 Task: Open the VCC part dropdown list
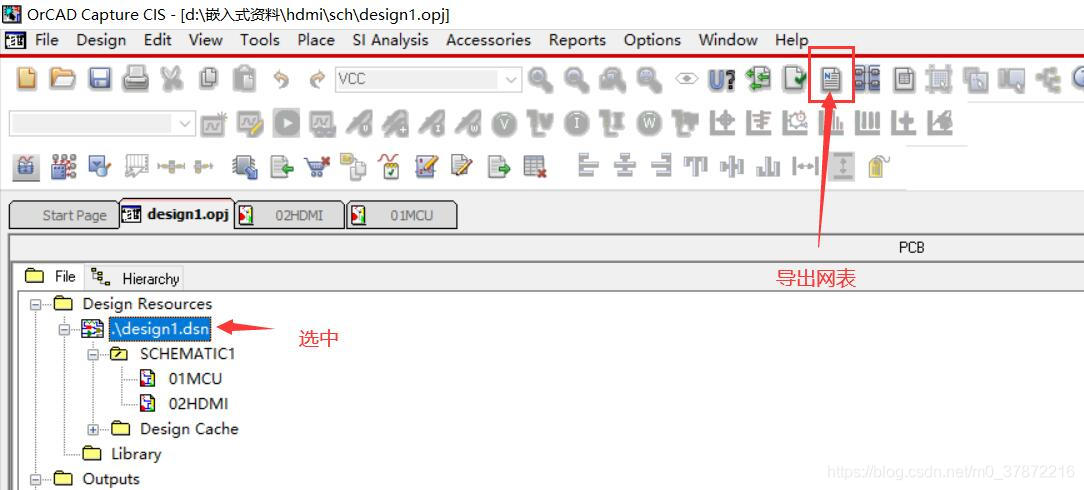[511, 79]
